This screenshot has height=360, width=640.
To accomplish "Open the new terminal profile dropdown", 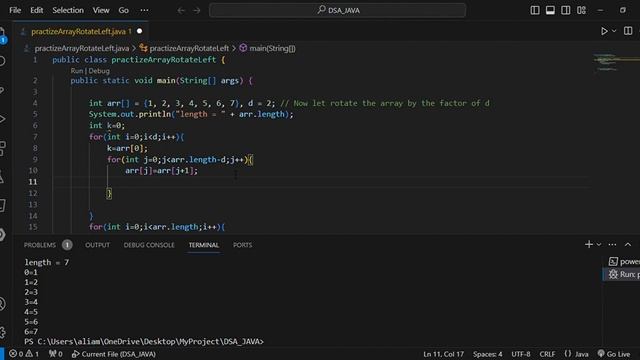I will [599, 244].
